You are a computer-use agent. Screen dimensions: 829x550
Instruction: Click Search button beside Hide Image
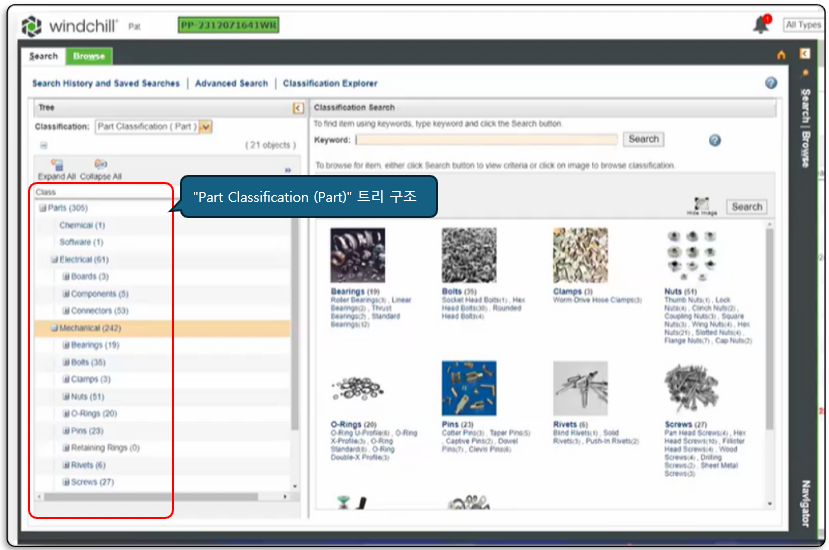pos(747,207)
